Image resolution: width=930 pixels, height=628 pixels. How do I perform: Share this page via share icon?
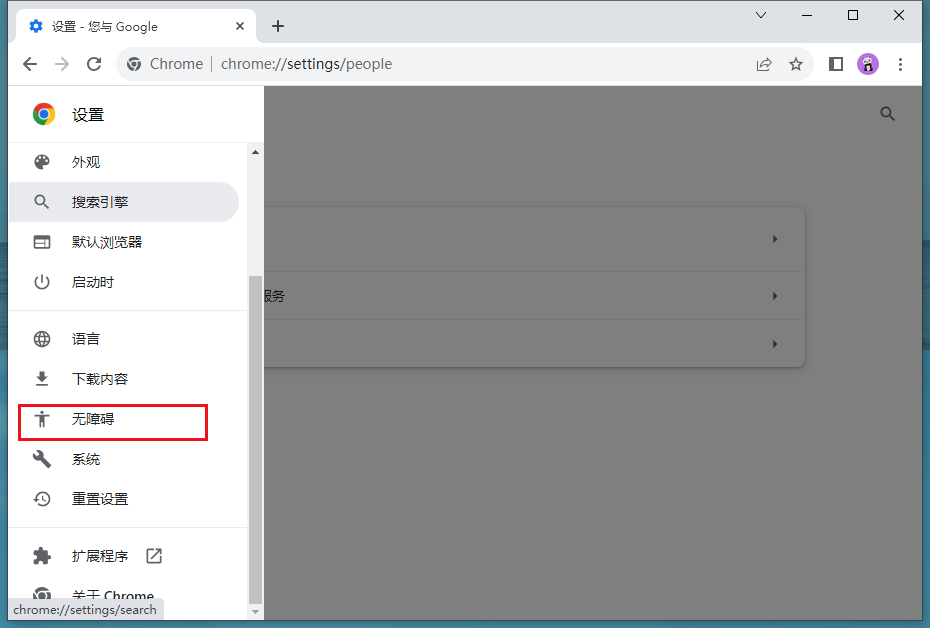coord(764,64)
